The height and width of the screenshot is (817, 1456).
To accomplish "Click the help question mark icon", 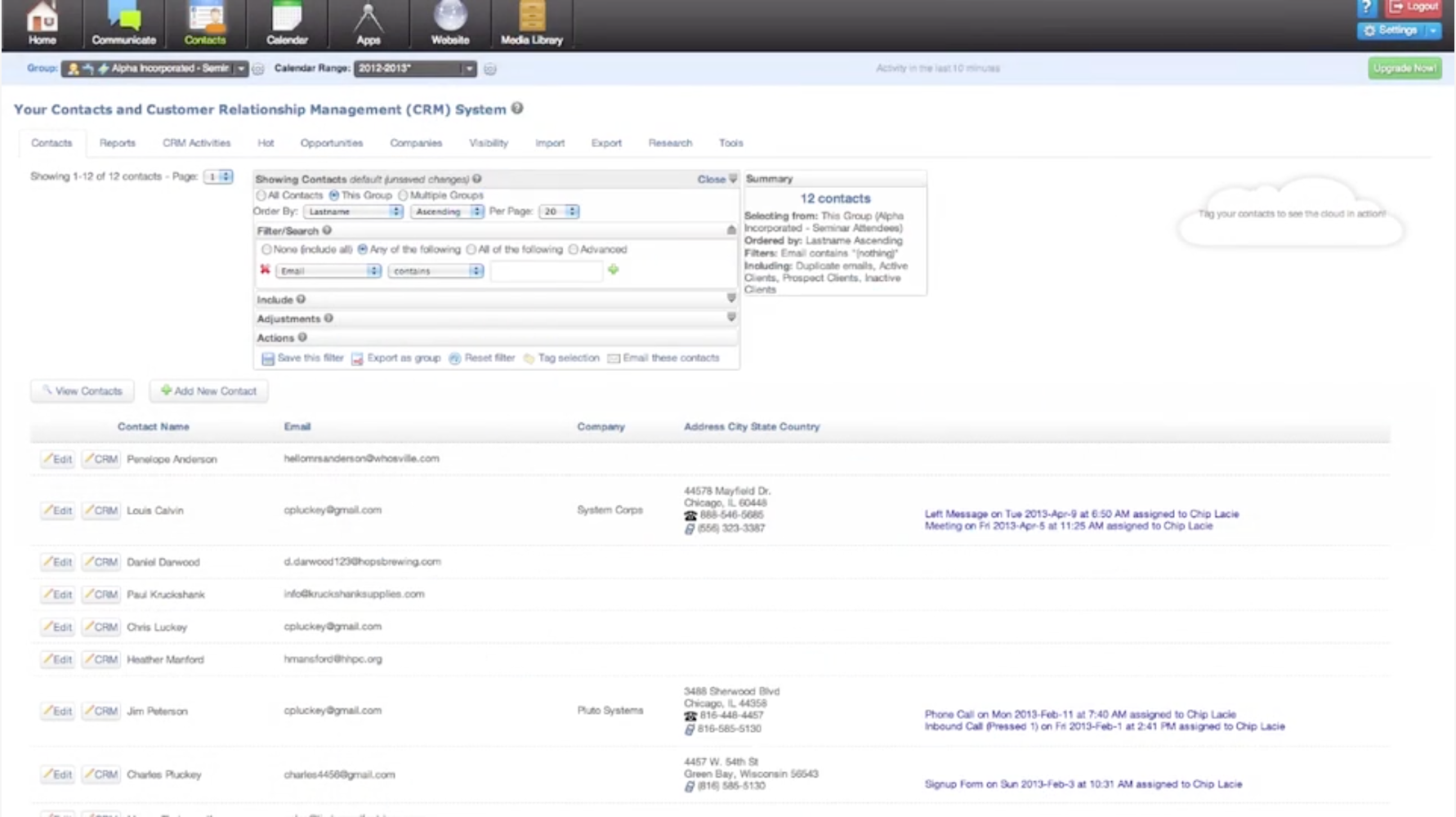I will (1366, 9).
